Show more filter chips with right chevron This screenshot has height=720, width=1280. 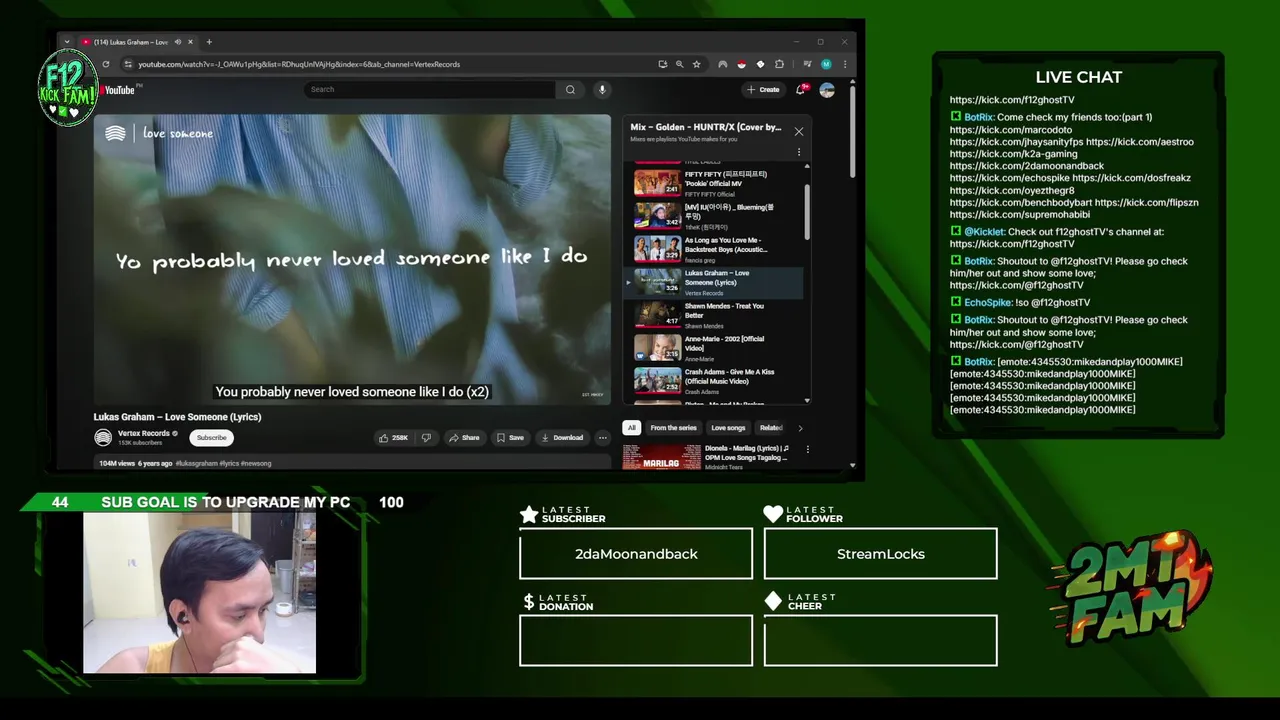pyautogui.click(x=799, y=428)
